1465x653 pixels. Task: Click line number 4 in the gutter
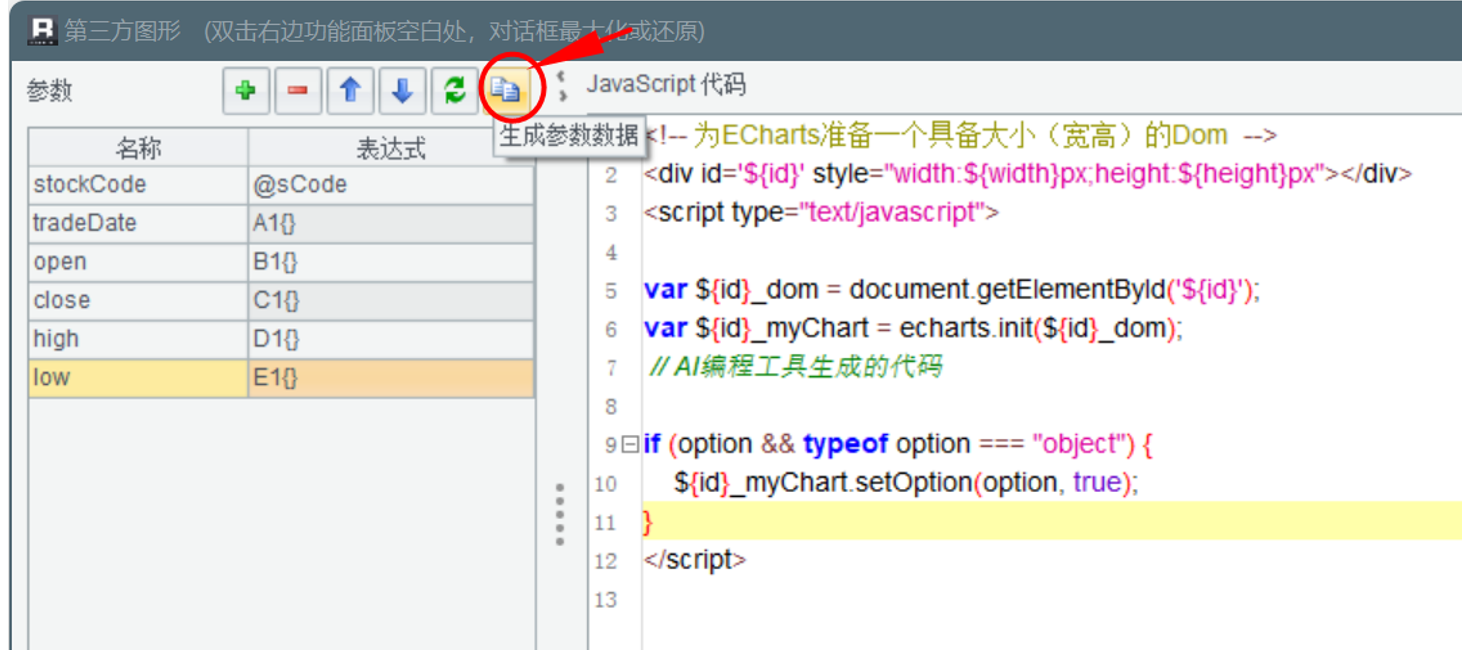tap(611, 252)
